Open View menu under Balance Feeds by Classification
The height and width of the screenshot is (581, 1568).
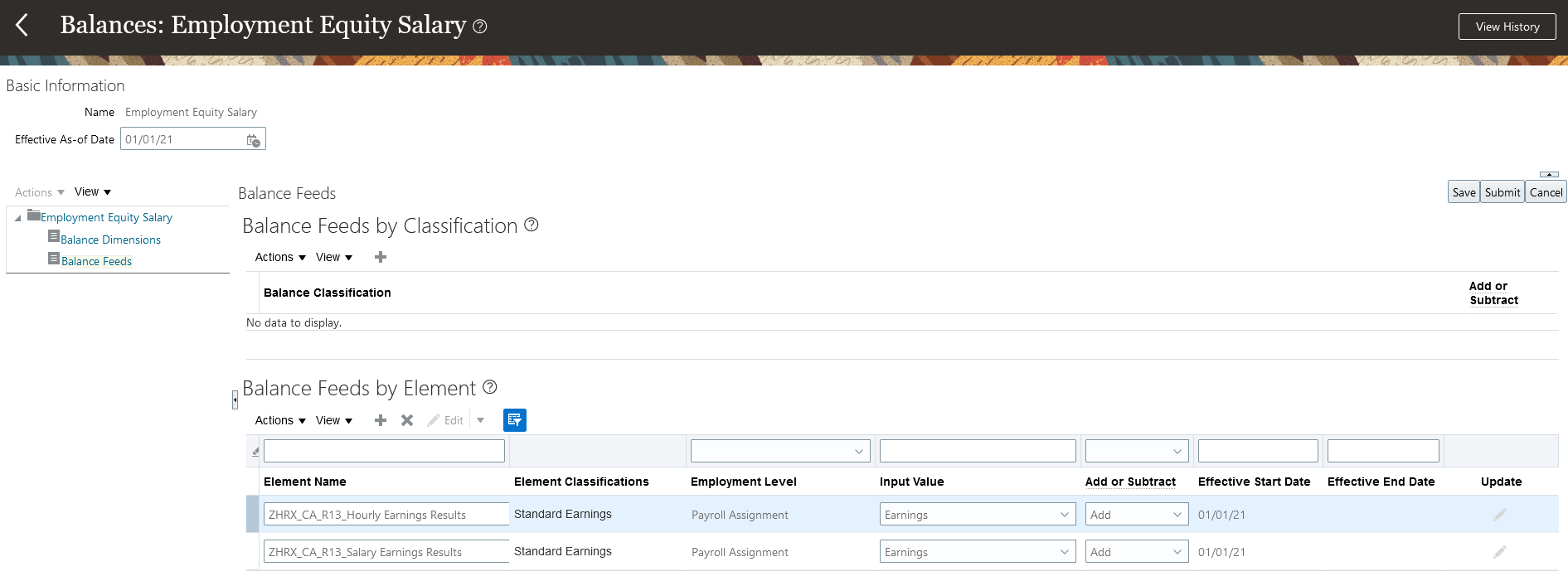(334, 257)
